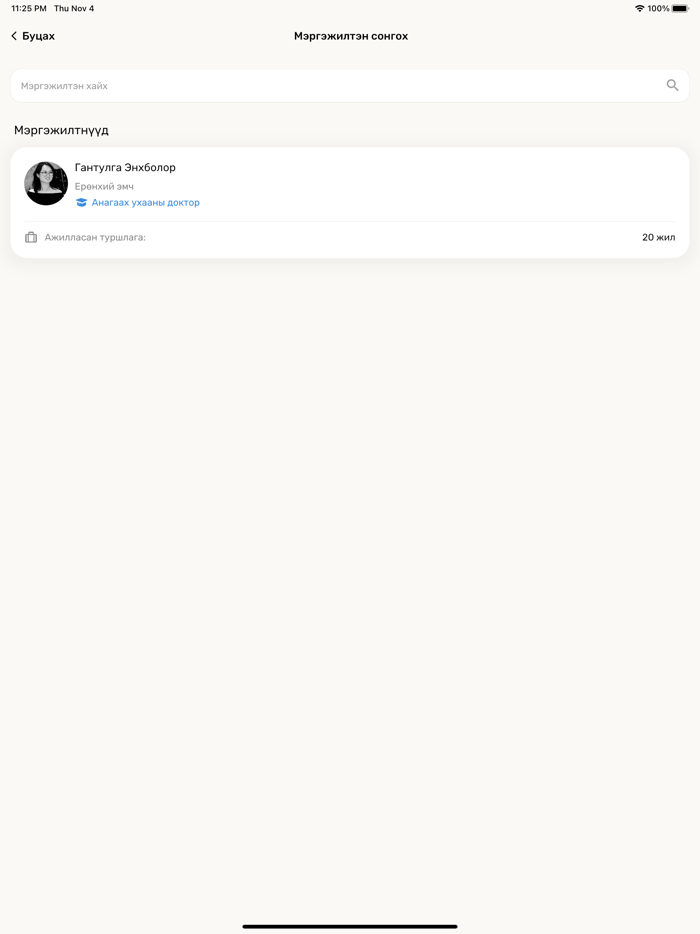Tap the "20 жил" experience value
Screen dimensions: 700x934
click(658, 238)
